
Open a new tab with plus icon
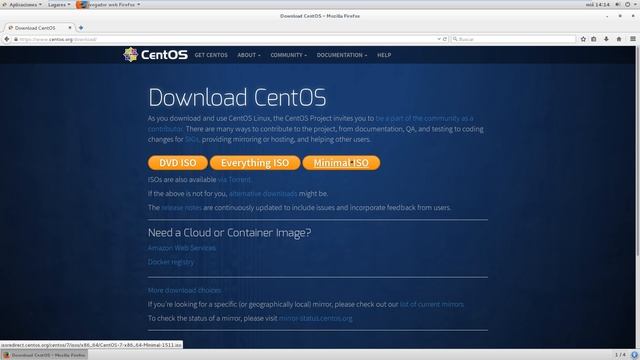[81, 28]
